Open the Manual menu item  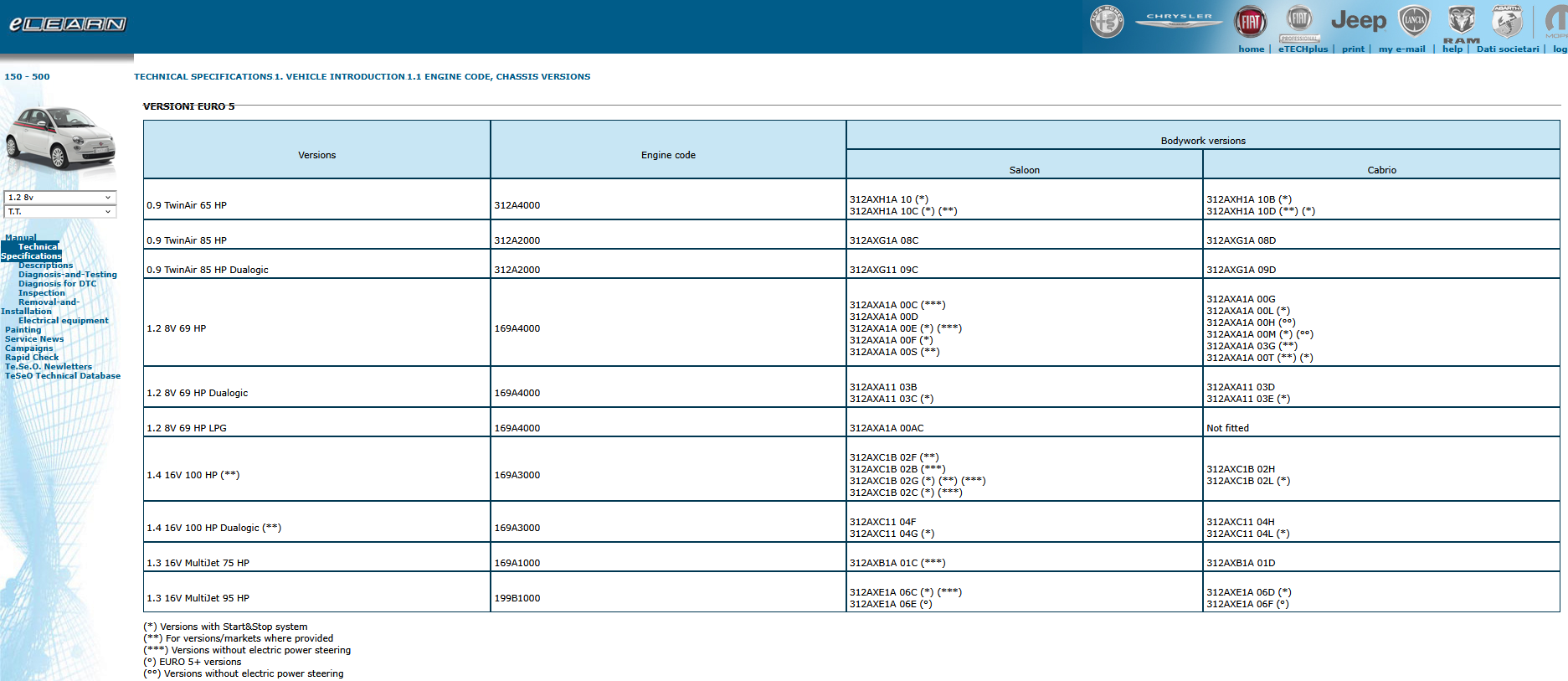pyautogui.click(x=21, y=238)
